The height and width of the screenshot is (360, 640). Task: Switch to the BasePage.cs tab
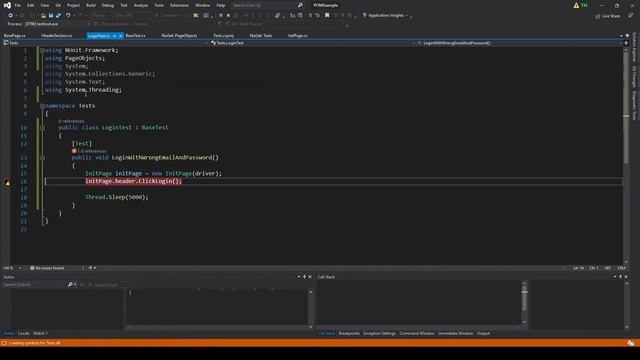[x=15, y=36]
